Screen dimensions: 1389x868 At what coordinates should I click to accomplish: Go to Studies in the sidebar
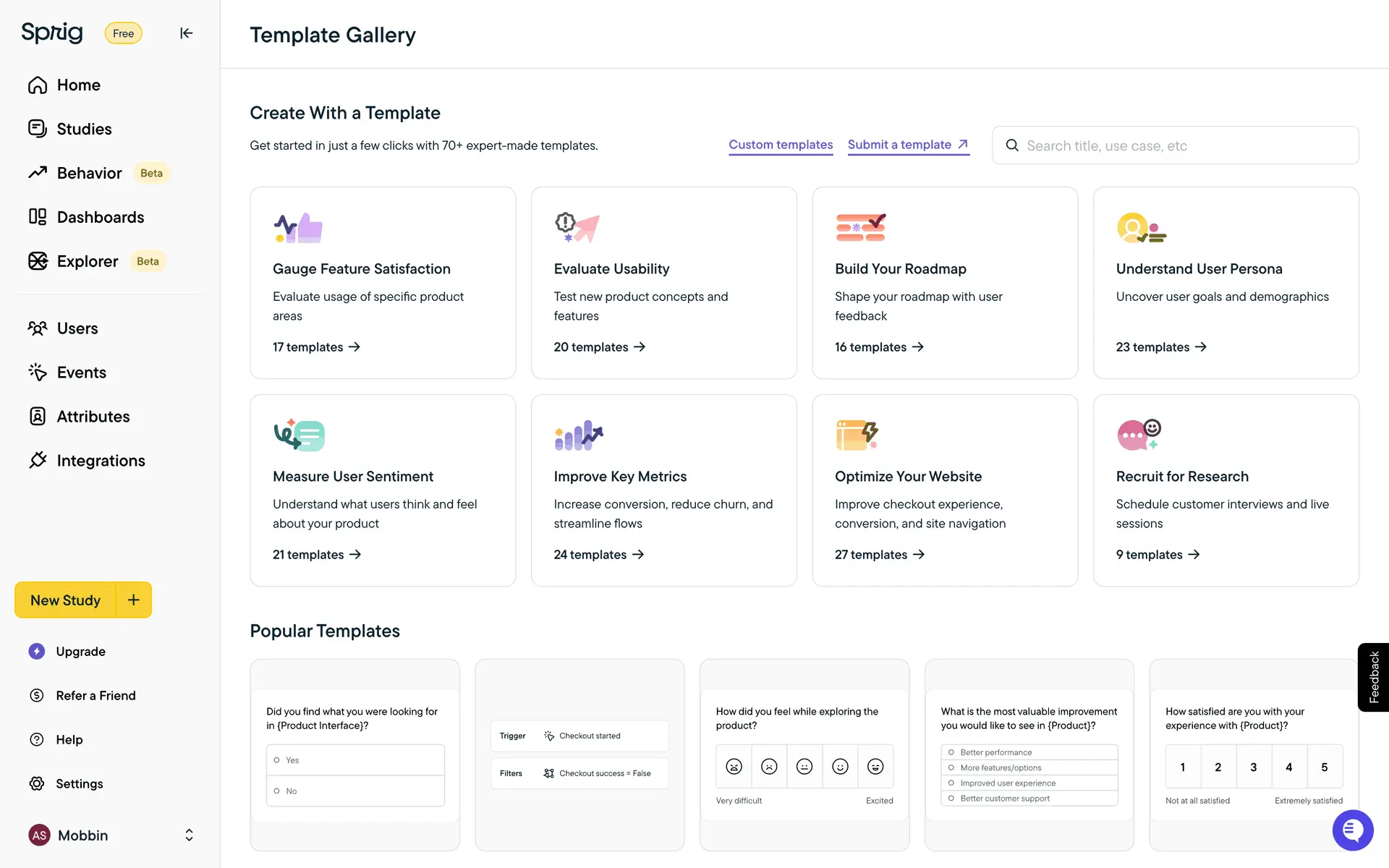84,129
